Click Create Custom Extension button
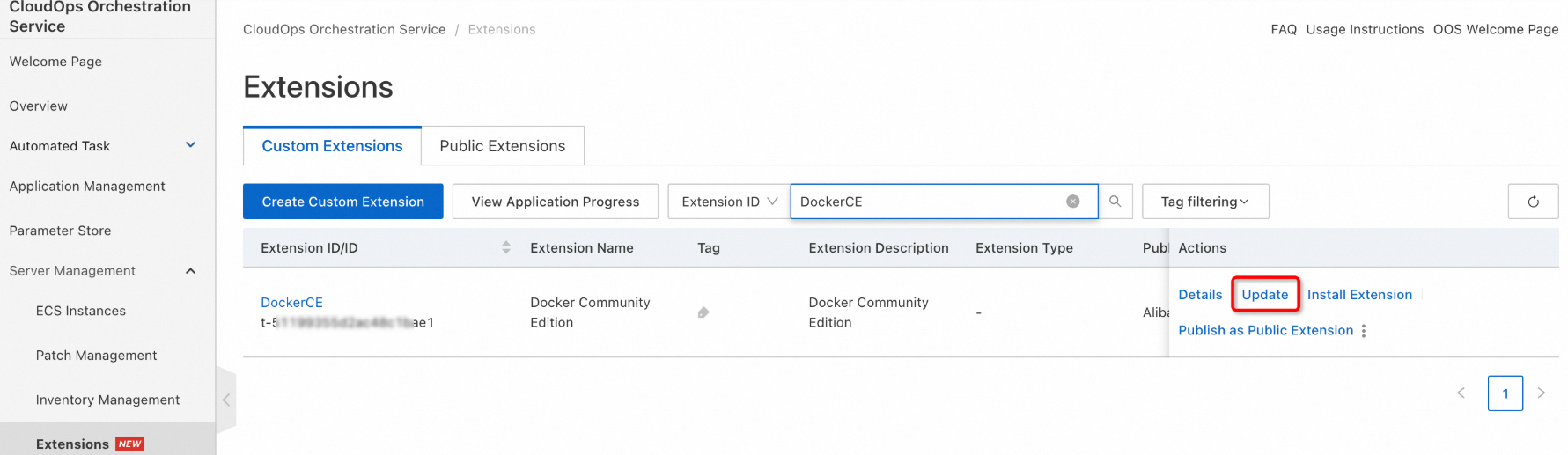This screenshot has height=455, width=1568. [x=343, y=202]
